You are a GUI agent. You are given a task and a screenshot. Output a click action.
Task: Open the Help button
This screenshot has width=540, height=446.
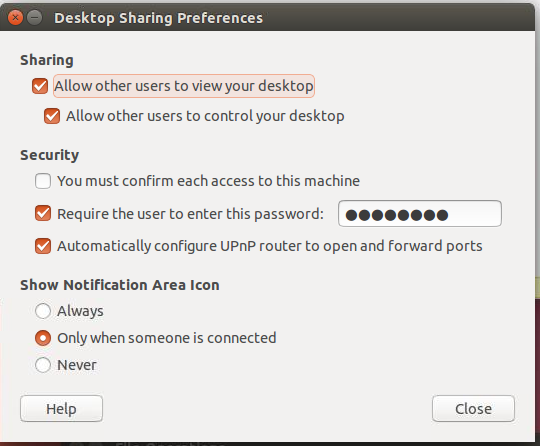[61, 409]
